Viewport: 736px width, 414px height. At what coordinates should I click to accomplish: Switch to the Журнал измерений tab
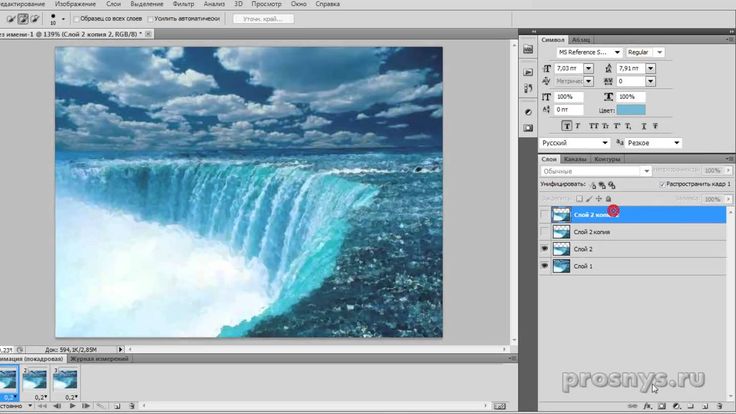(x=99, y=359)
